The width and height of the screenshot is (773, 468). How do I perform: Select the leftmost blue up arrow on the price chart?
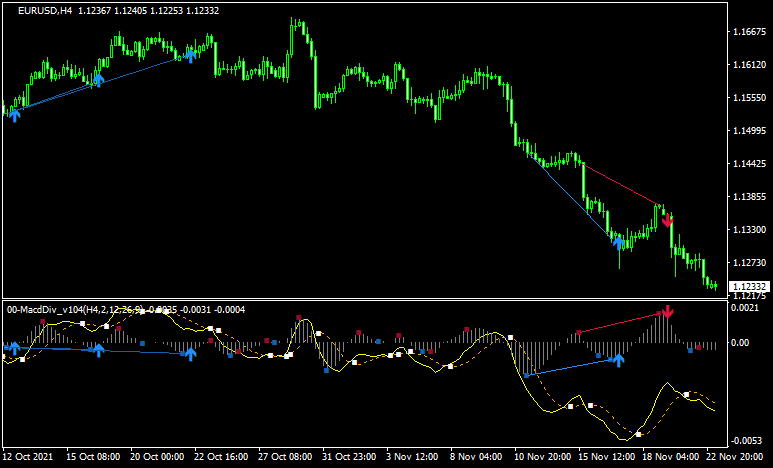coord(14,113)
